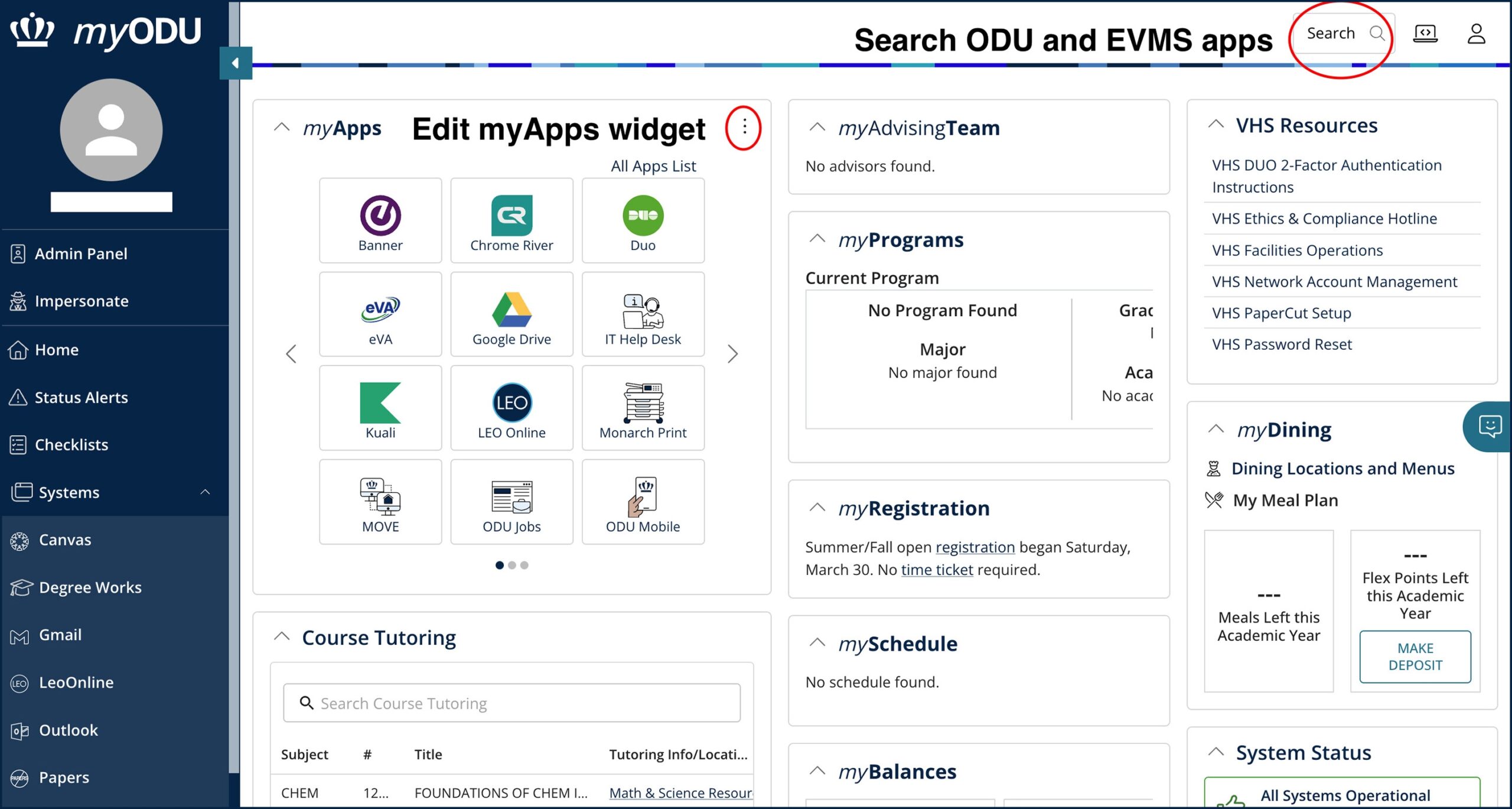The width and height of the screenshot is (1512, 809).
Task: Collapse the Systems section in sidebar
Action: 206,492
